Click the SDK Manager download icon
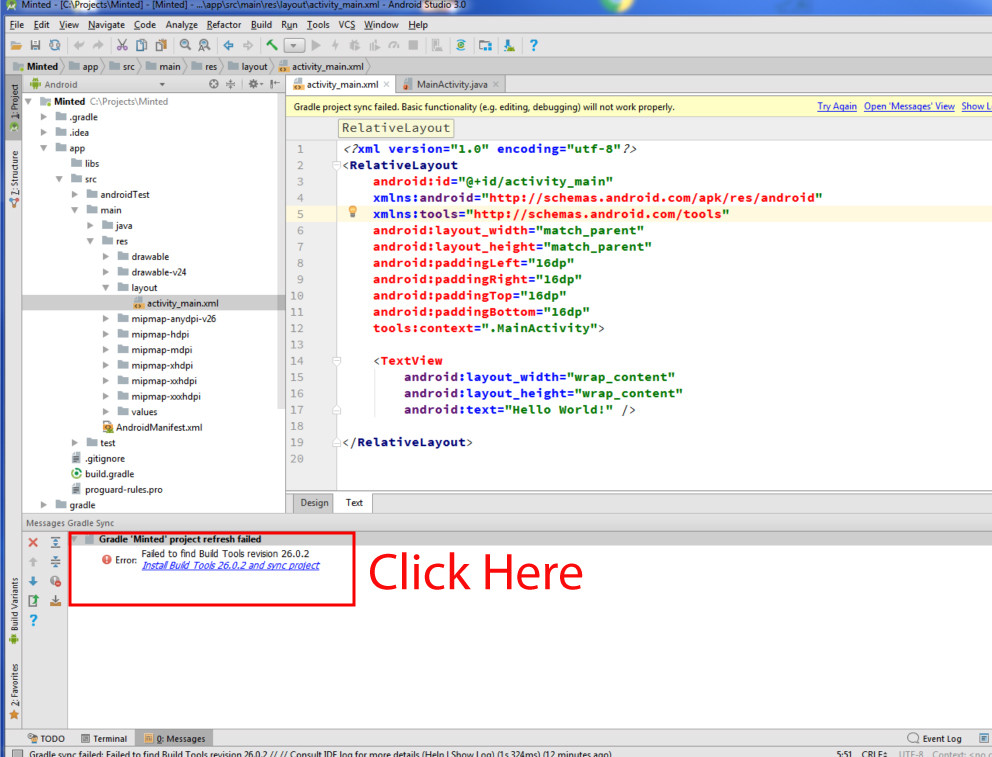The width and height of the screenshot is (992, 757). click(509, 46)
